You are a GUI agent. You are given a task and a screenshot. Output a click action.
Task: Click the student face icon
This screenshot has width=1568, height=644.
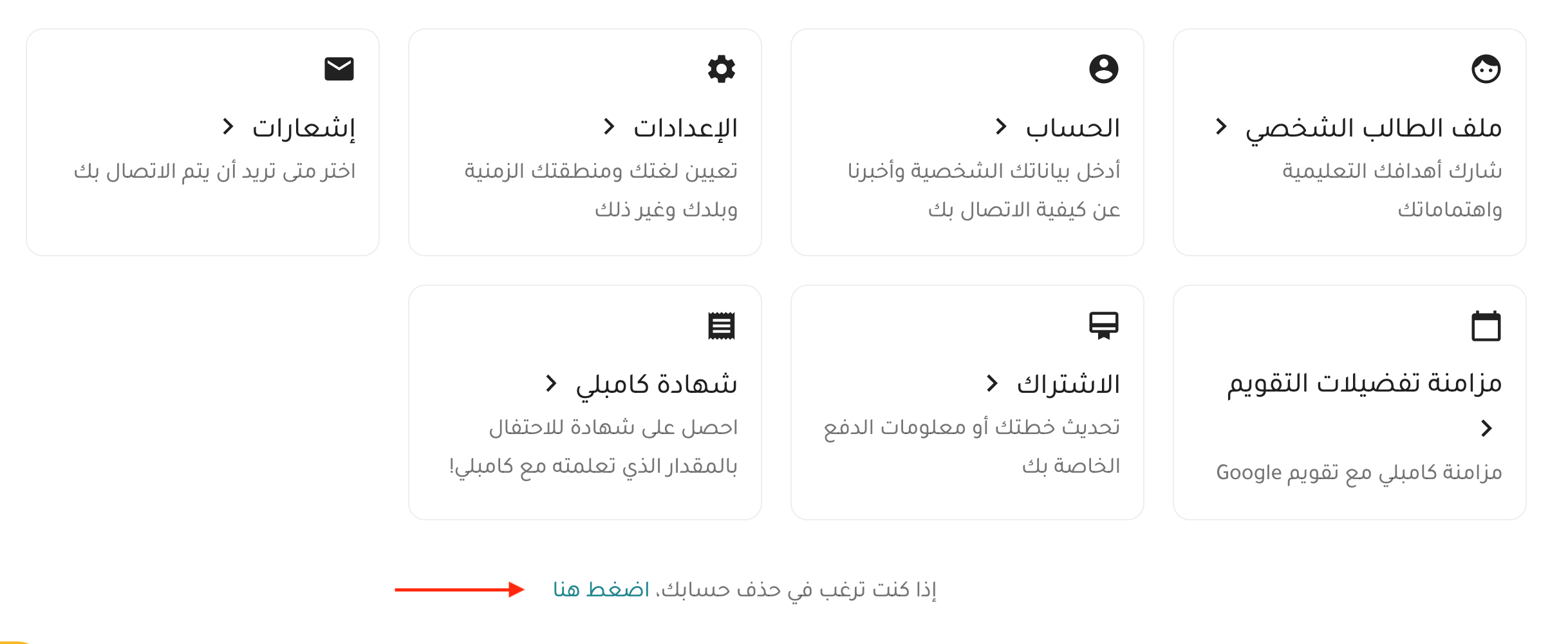click(x=1486, y=69)
